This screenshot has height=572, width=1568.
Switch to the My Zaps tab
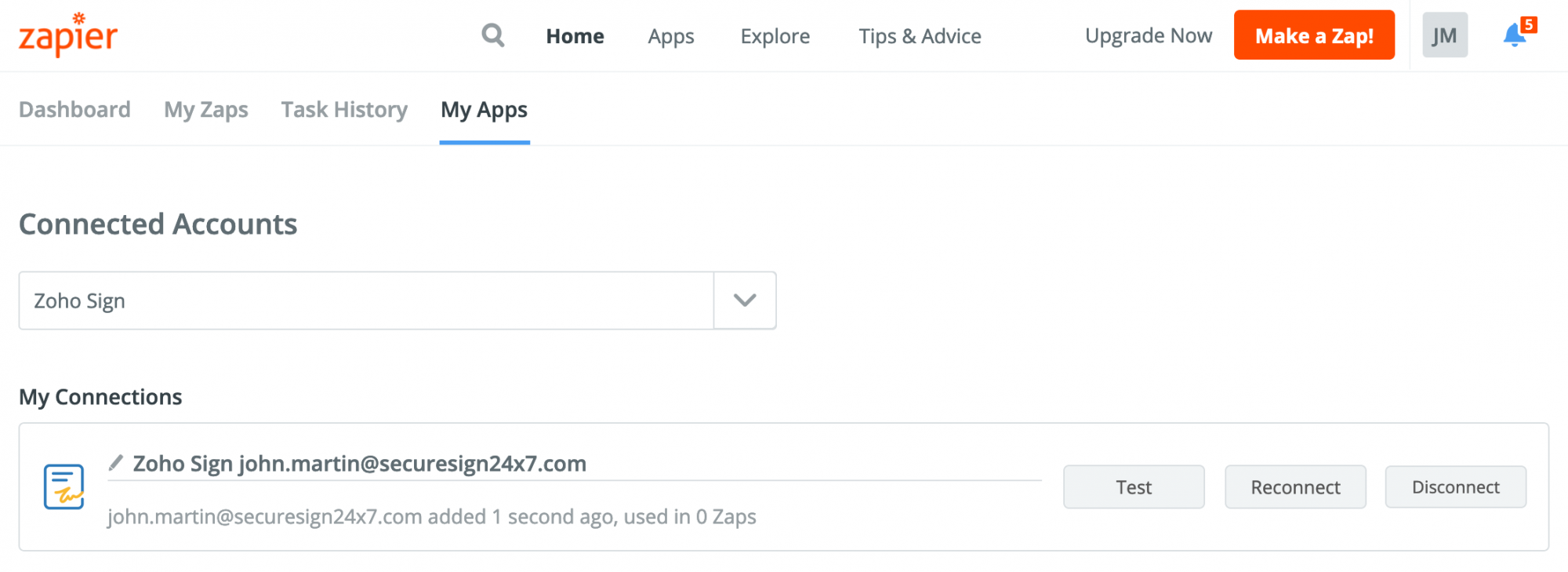click(206, 109)
